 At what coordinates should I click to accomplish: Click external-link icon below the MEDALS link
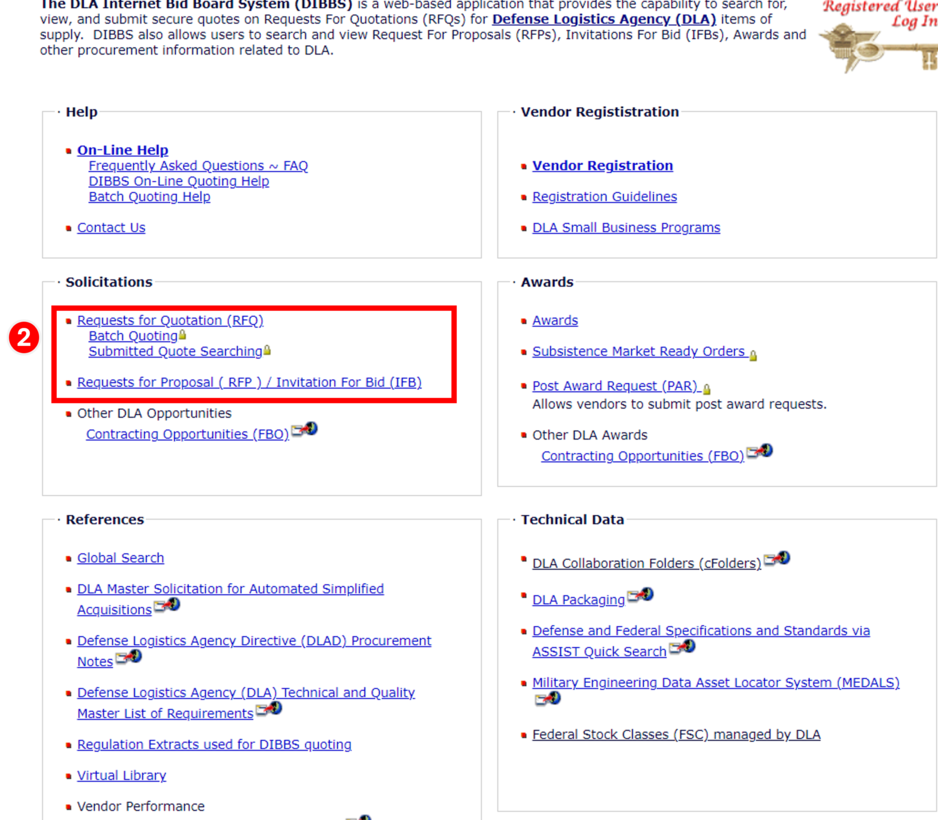pyautogui.click(x=546, y=699)
